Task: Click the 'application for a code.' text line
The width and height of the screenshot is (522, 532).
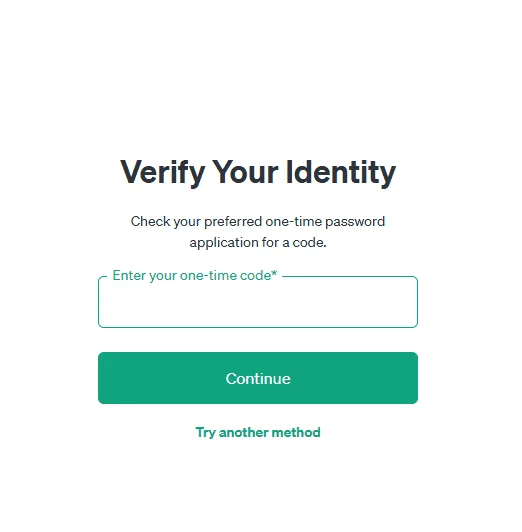Action: click(x=258, y=243)
